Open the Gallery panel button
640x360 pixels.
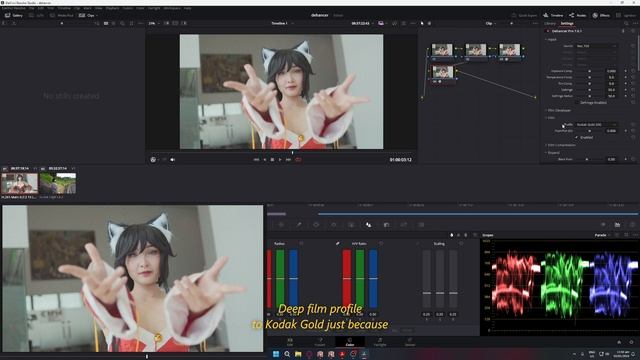pos(14,15)
